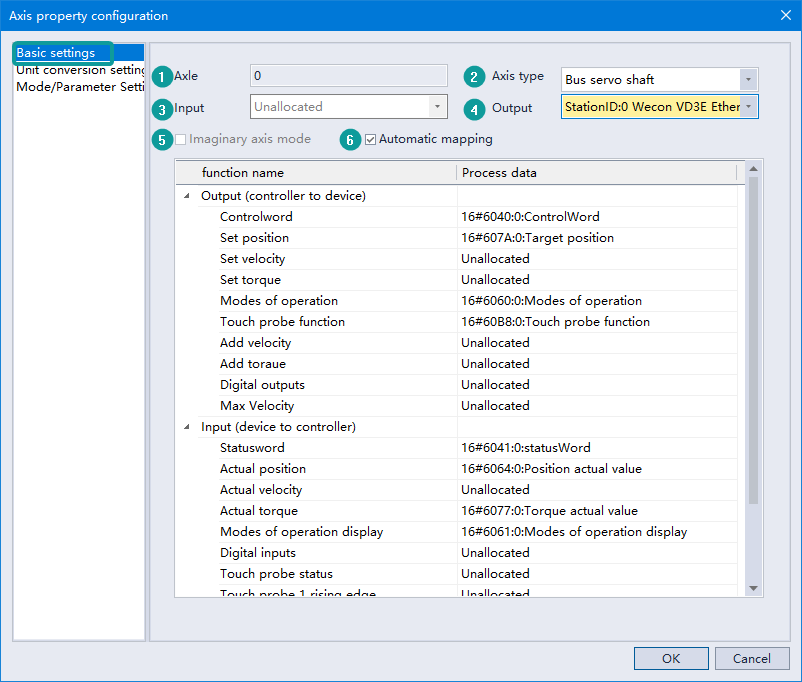
Task: Click the numbered badge 3 beside Input
Action: click(x=163, y=108)
